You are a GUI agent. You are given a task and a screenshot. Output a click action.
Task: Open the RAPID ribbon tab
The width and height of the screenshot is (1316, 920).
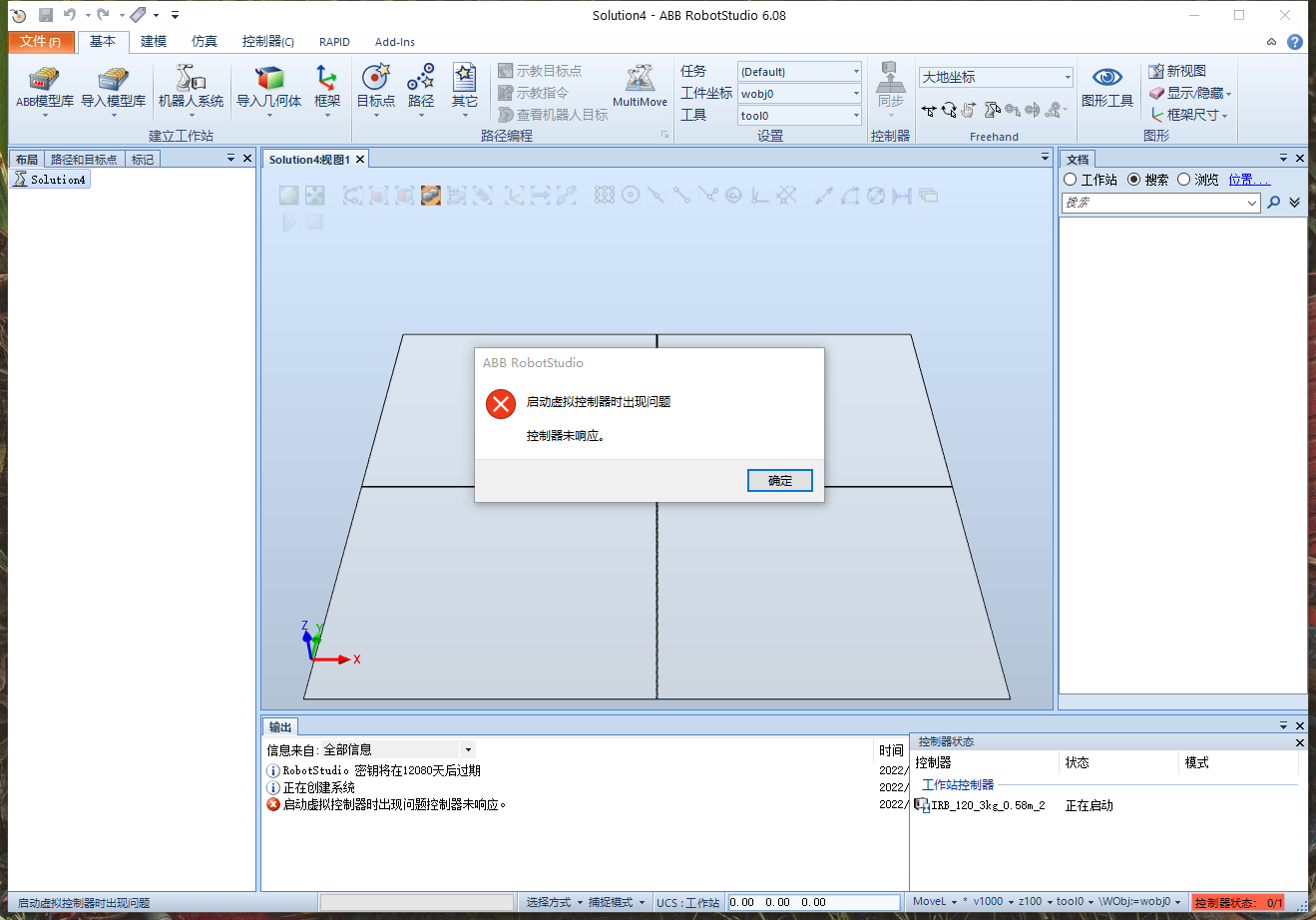click(334, 42)
